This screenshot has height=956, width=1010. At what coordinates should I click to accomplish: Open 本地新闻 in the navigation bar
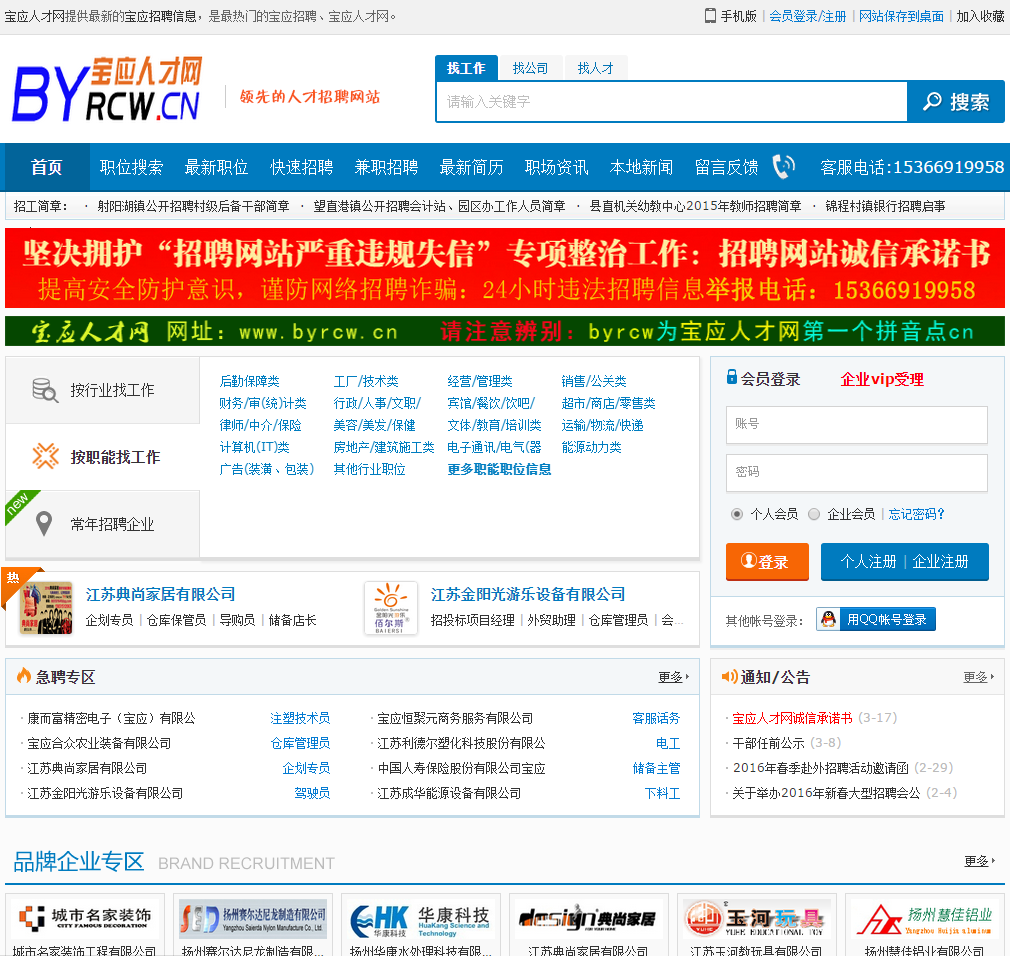point(642,167)
